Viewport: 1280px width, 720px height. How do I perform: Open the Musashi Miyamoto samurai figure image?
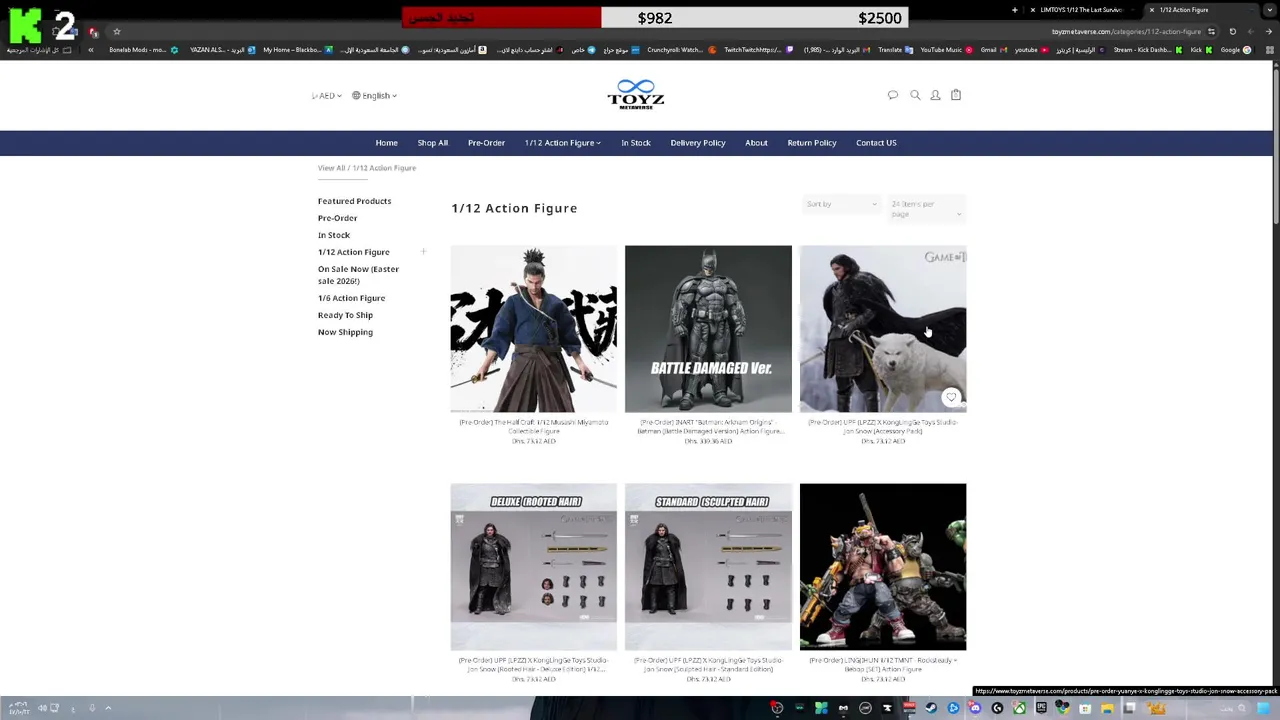click(533, 329)
